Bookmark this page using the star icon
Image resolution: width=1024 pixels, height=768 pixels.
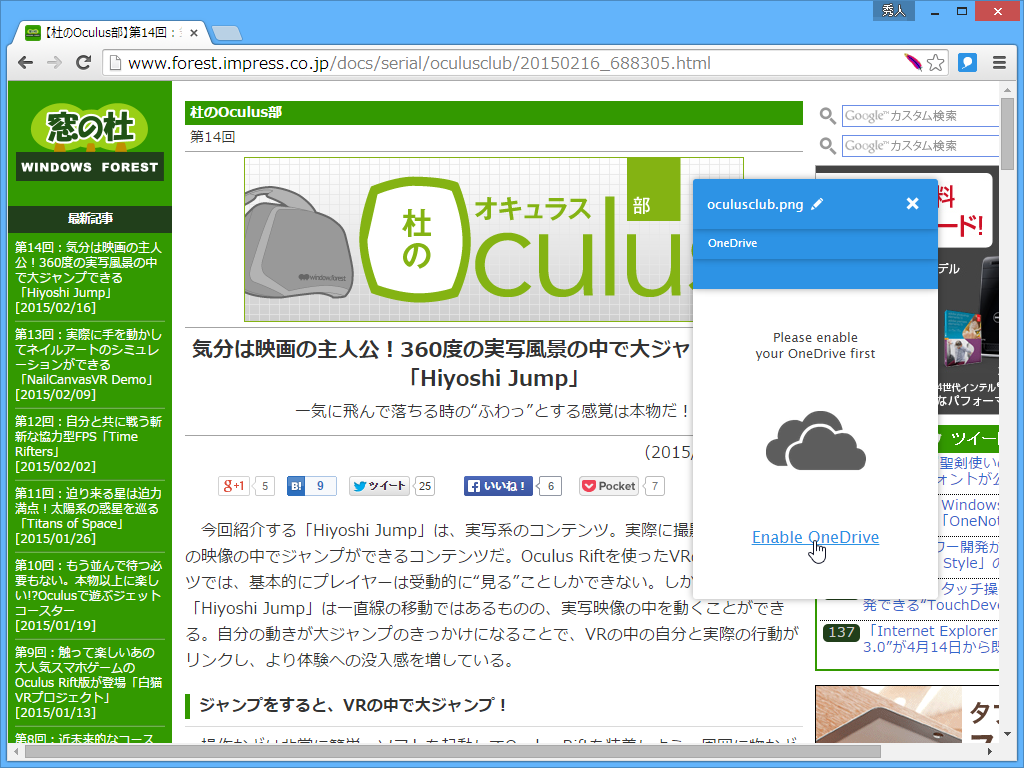(937, 62)
